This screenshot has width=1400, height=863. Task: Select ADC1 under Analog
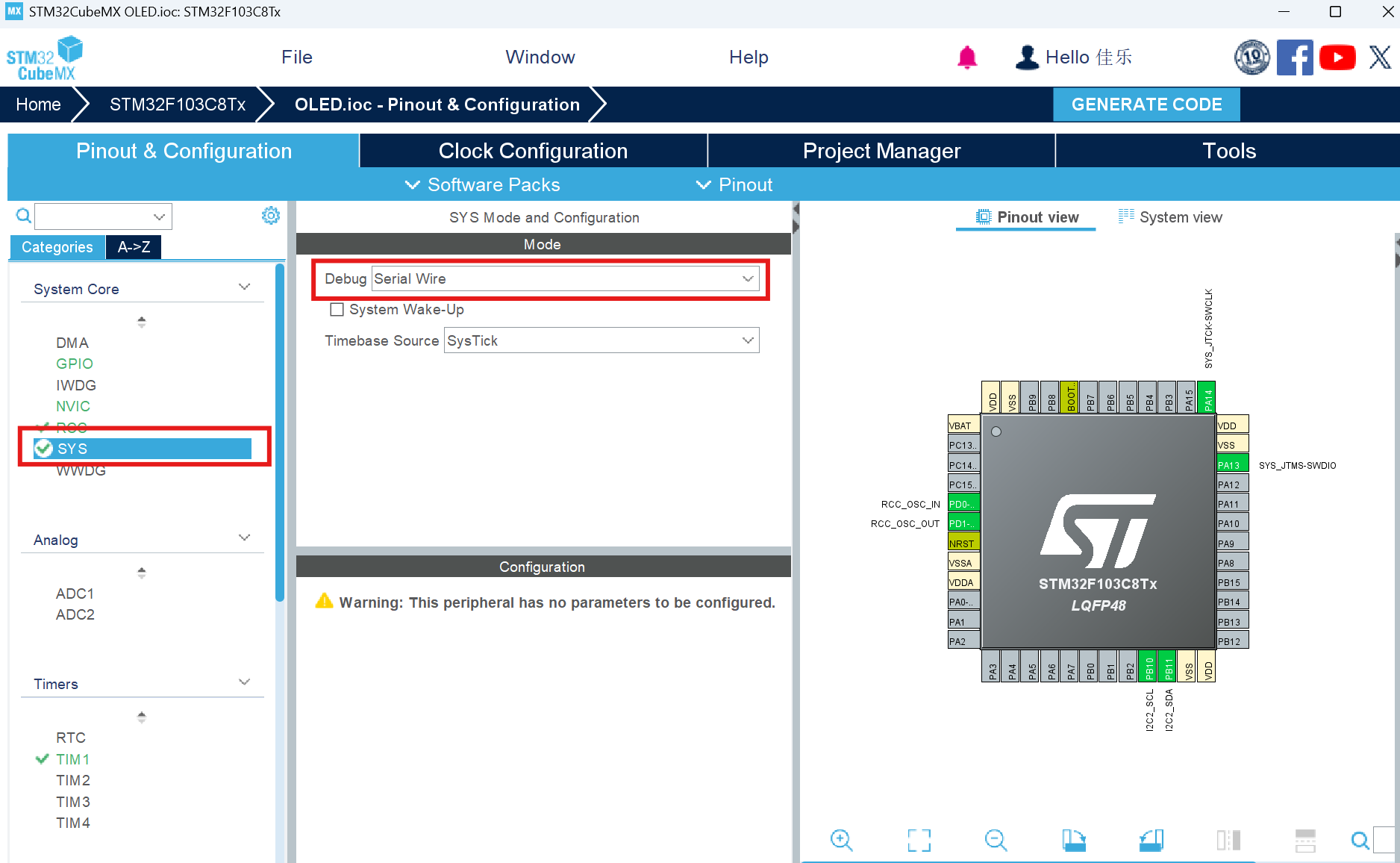(x=75, y=593)
